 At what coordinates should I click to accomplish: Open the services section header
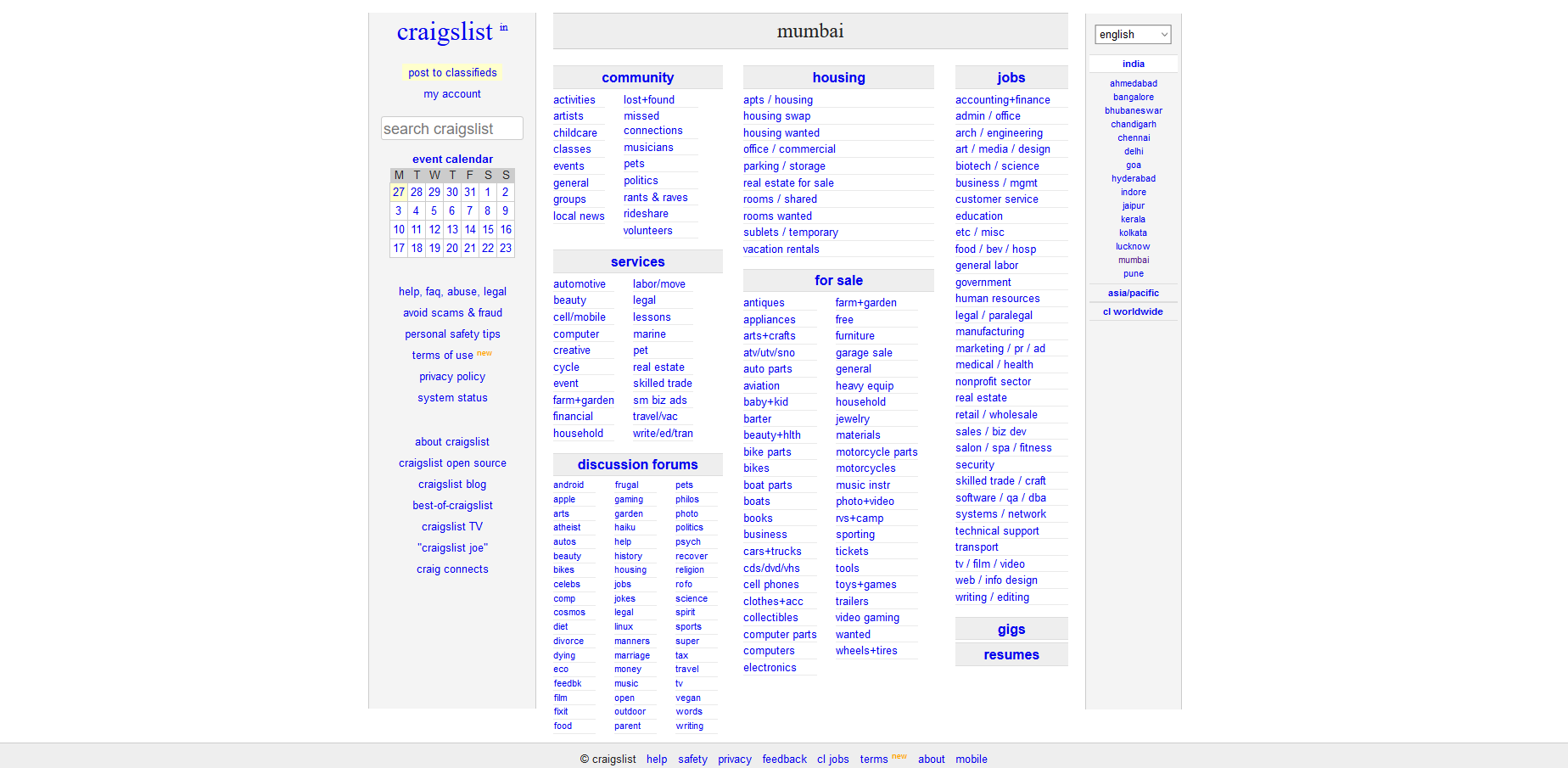pos(638,261)
